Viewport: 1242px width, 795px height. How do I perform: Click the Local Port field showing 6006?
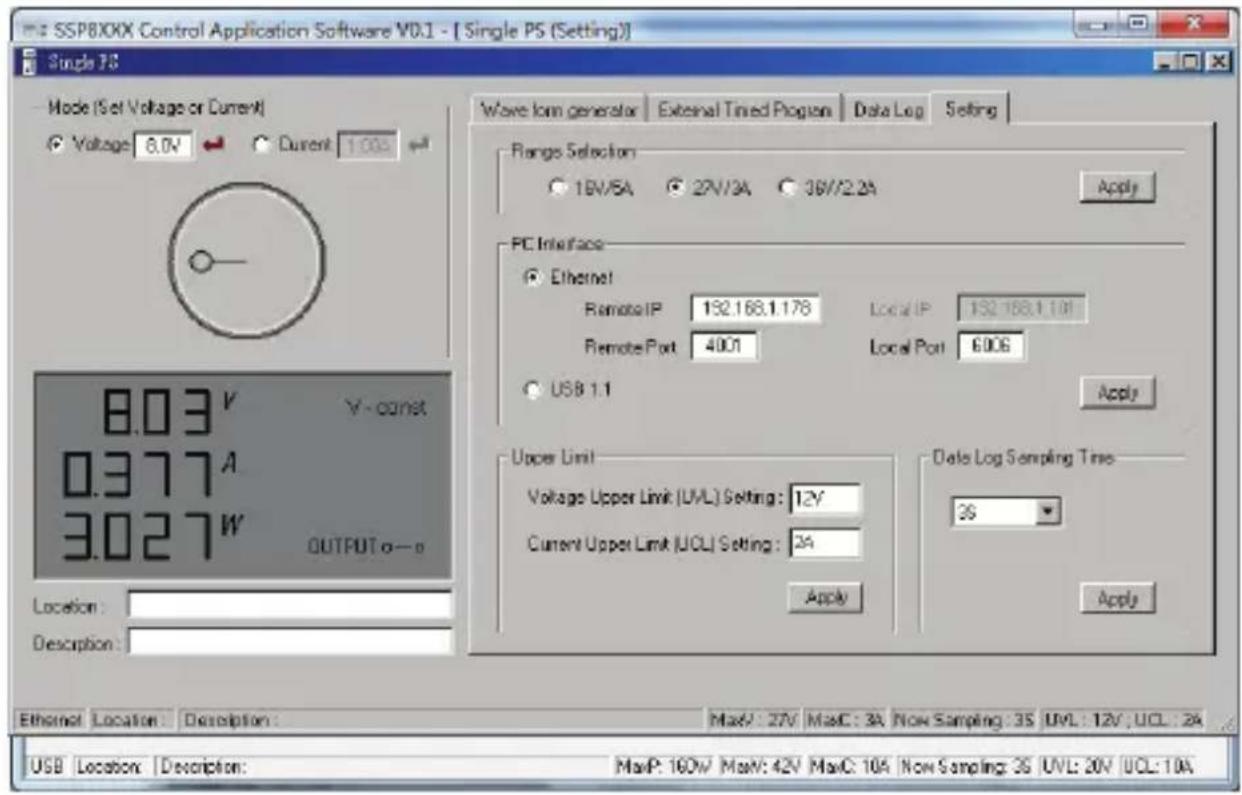[x=992, y=346]
